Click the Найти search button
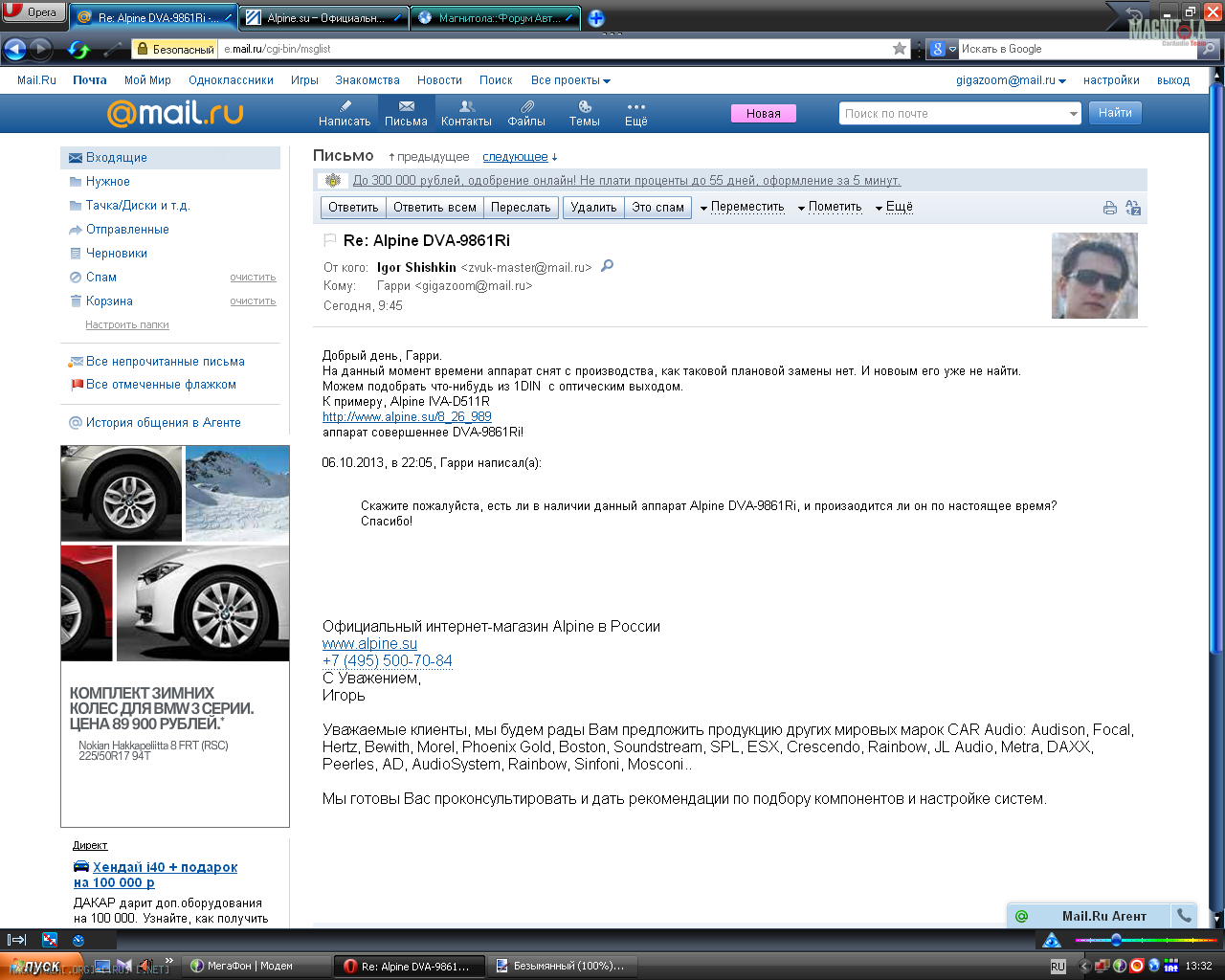The width and height of the screenshot is (1225, 980). coord(1115,113)
